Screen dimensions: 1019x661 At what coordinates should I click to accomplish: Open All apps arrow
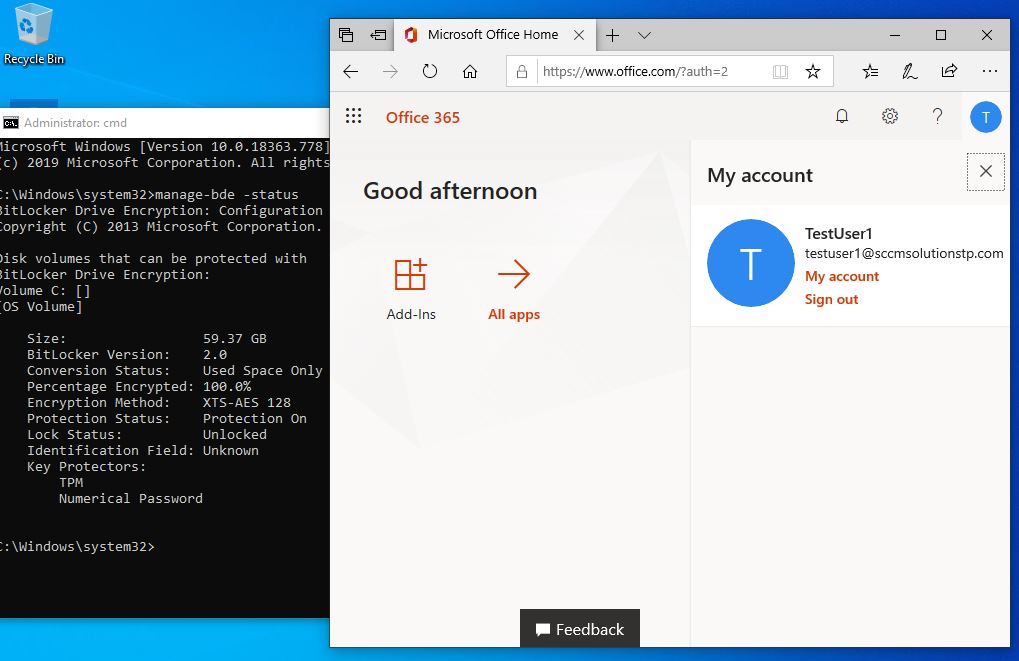(x=513, y=276)
